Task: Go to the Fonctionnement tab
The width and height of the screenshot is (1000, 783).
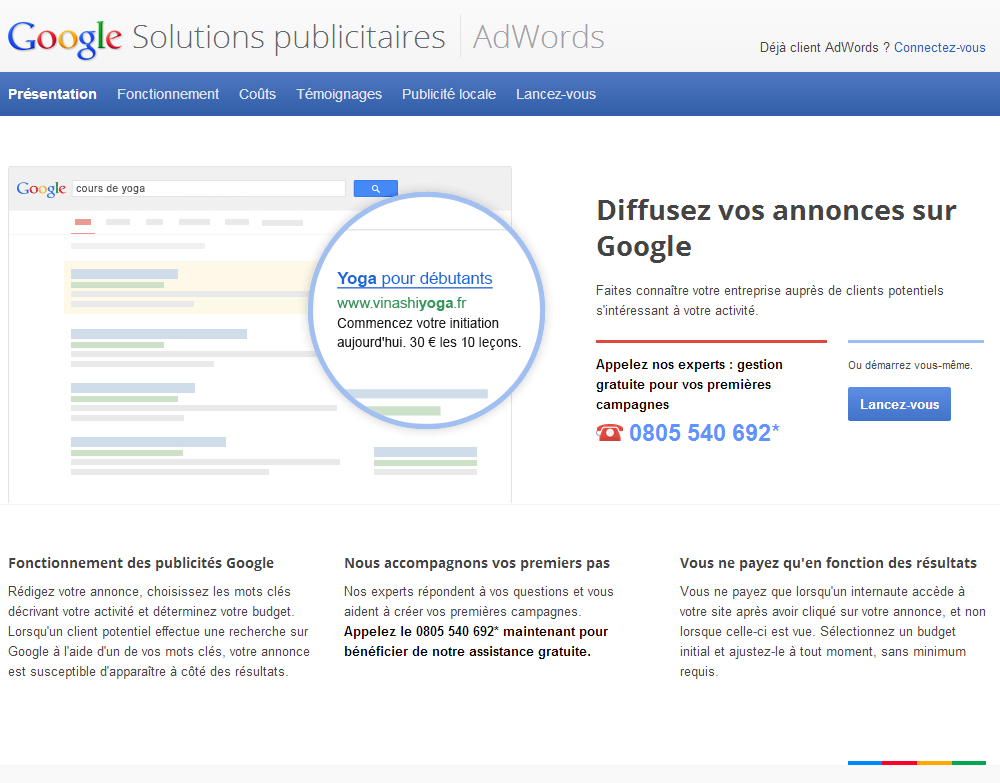Action: [x=168, y=94]
